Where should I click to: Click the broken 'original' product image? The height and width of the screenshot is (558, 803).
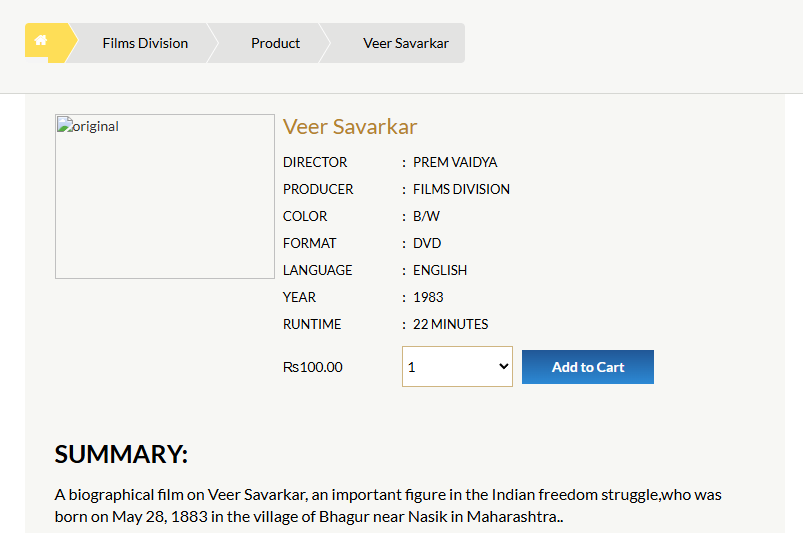tap(164, 196)
